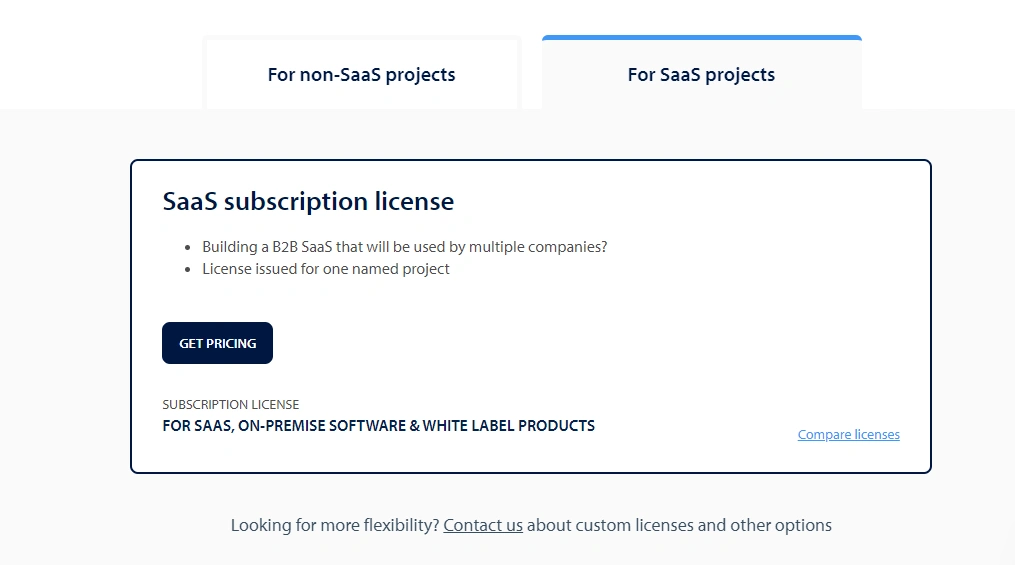Click the "SaaS subscription license" heading
The width and height of the screenshot is (1015, 565).
[308, 201]
